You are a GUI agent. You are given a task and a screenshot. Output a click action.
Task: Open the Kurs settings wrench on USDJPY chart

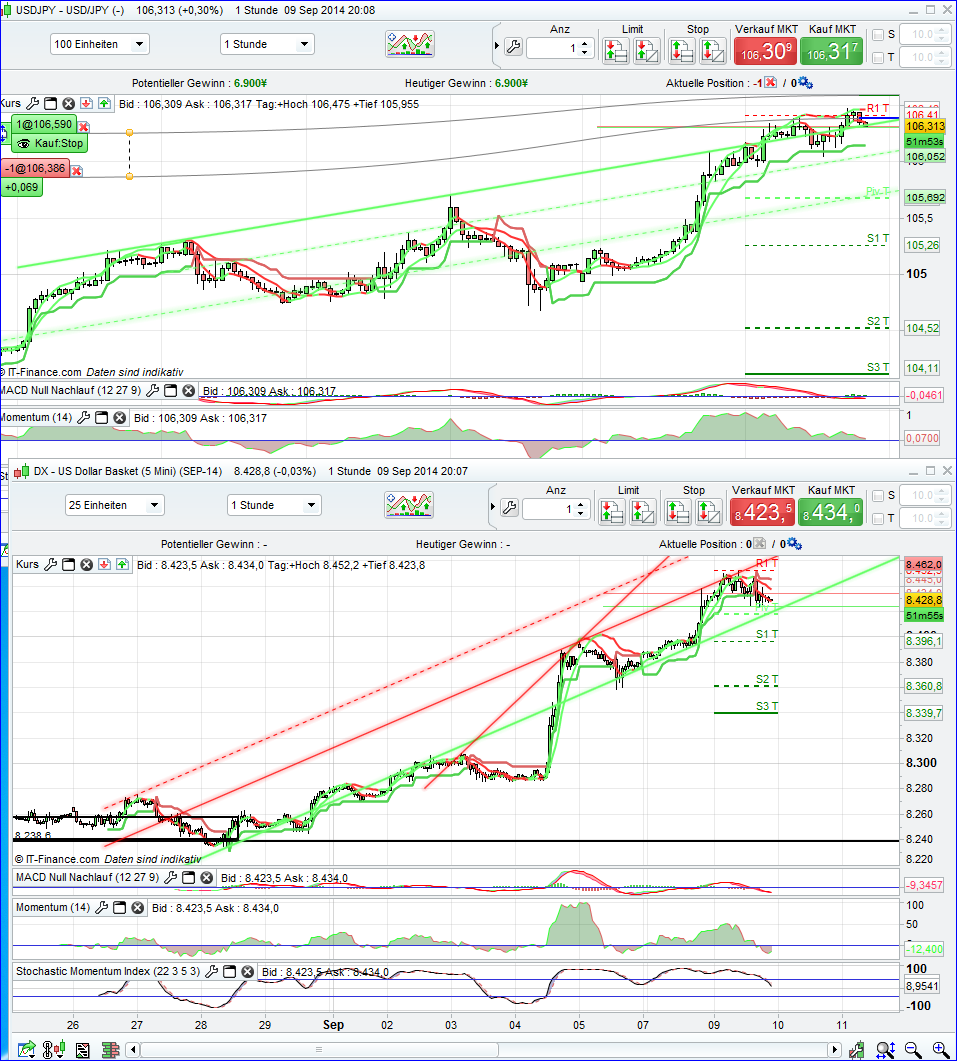tap(33, 103)
